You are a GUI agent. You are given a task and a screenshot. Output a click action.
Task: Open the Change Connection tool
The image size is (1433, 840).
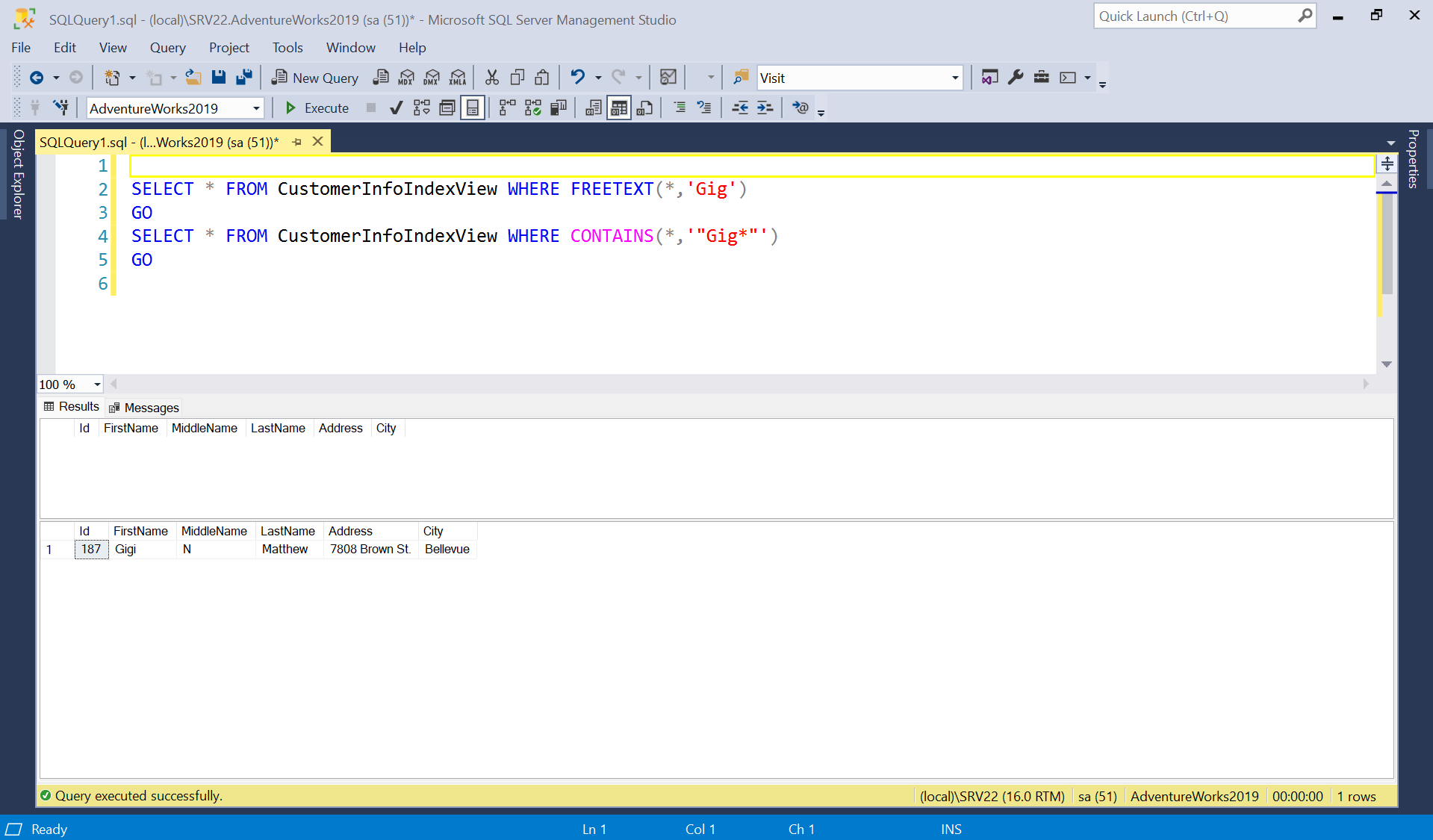(x=62, y=107)
